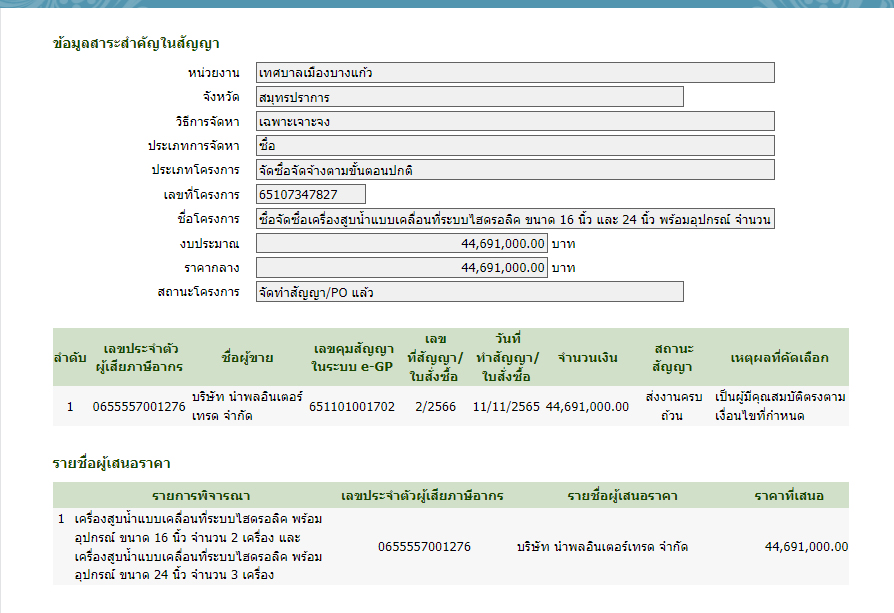
Task: Click the ประเภทการจัดหา field showing ซื้อ
Action: click(x=515, y=146)
